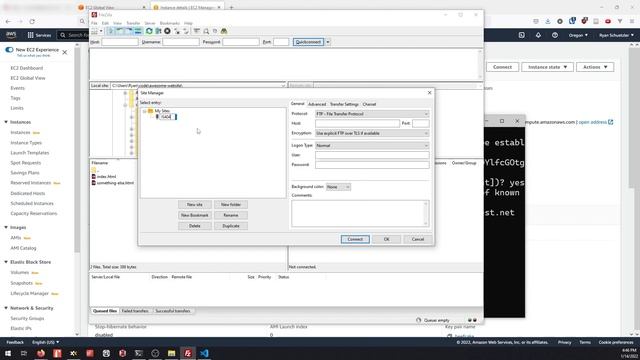The height and width of the screenshot is (360, 640).
Task: Click the New folder button
Action: (x=231, y=204)
